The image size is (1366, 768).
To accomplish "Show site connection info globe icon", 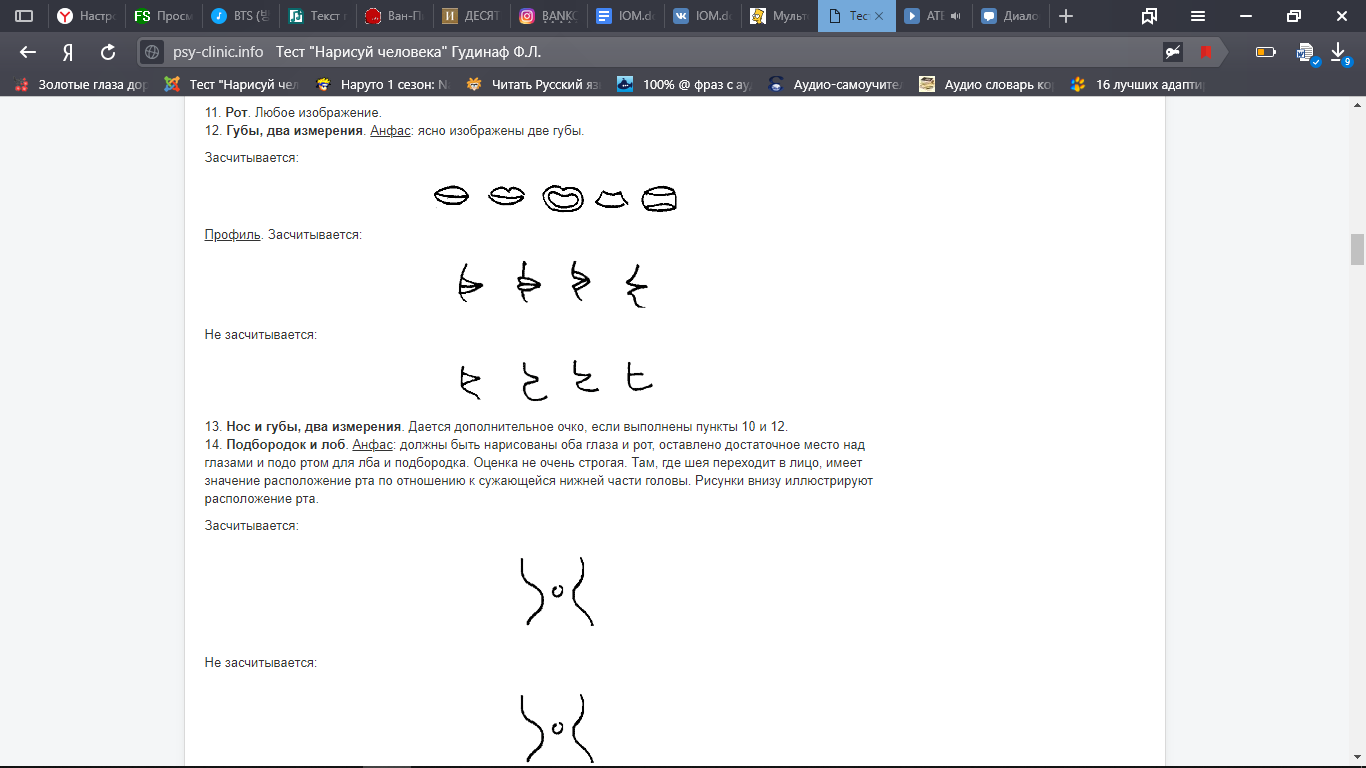I will (152, 52).
